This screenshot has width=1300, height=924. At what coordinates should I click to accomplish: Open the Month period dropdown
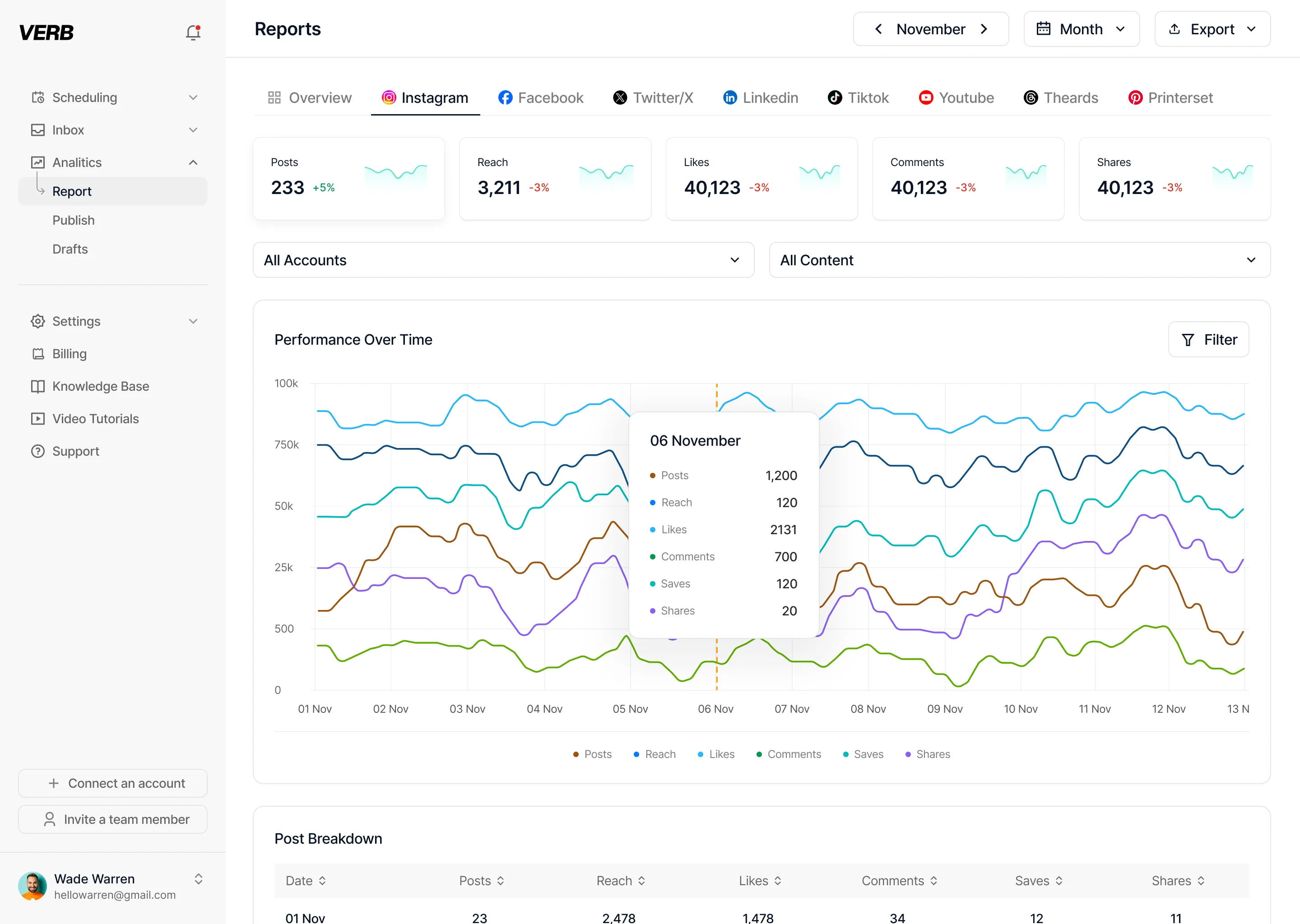[1082, 29]
